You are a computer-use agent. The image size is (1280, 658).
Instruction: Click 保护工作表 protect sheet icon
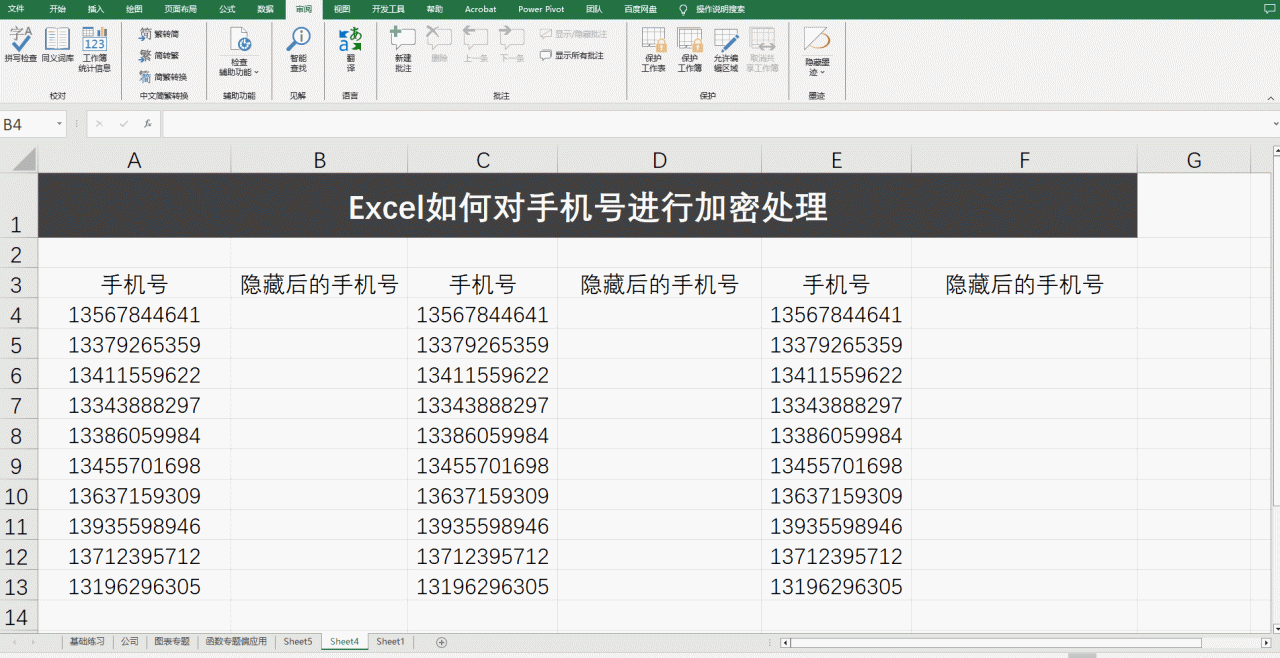tap(653, 50)
